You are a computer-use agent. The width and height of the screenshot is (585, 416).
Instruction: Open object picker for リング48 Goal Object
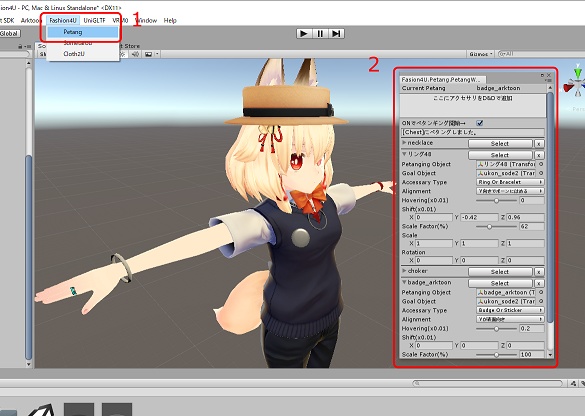(541, 173)
